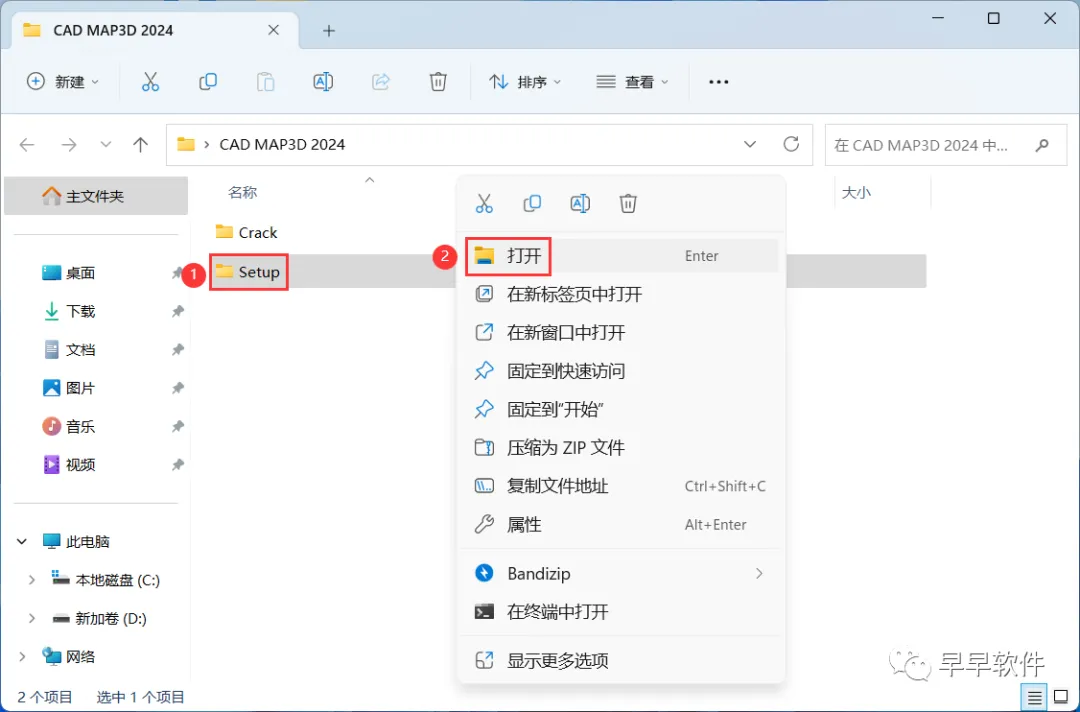1080x712 pixels.
Task: Collapse the 此电脑 tree node
Action: [x=22, y=542]
